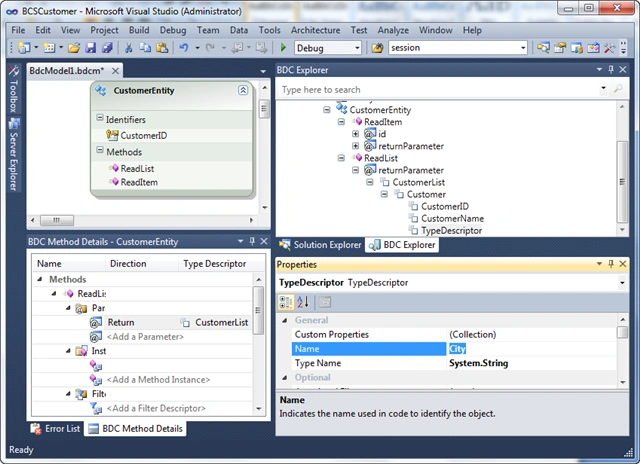Pin the BDC Explorer panel
Screen dimensions: 640x464
(x=611, y=70)
